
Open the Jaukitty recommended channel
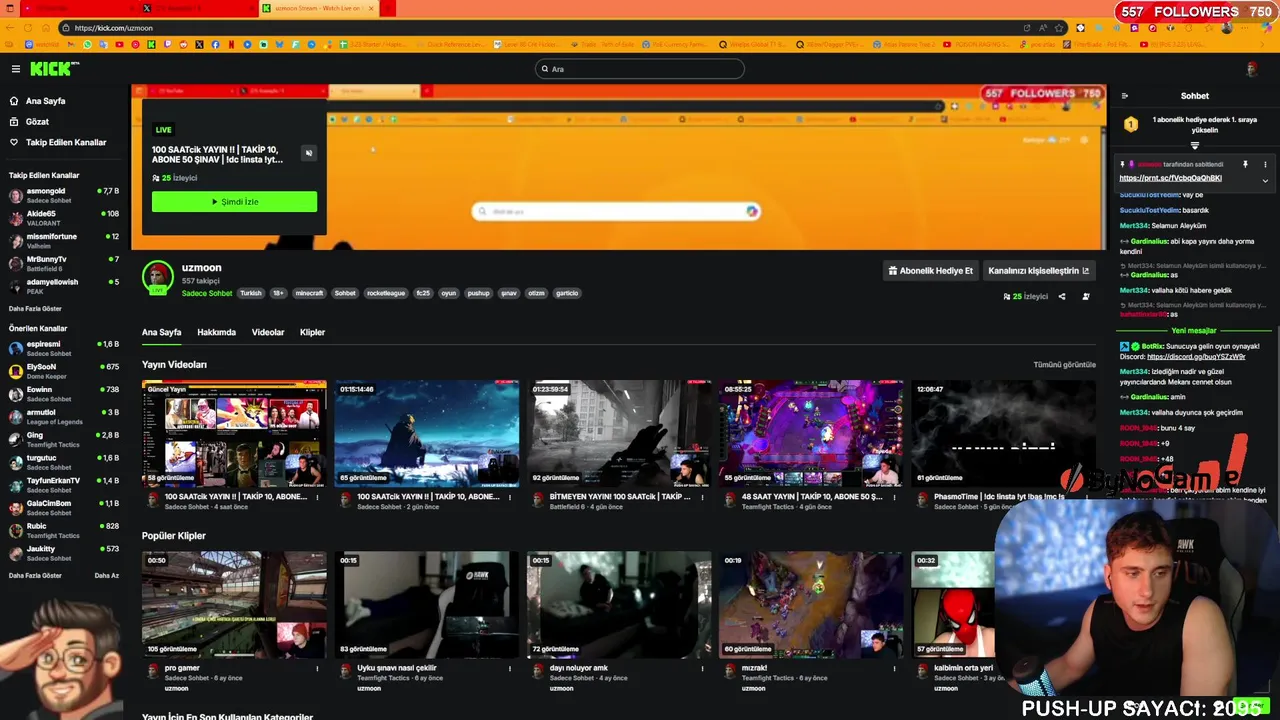pyautogui.click(x=63, y=553)
